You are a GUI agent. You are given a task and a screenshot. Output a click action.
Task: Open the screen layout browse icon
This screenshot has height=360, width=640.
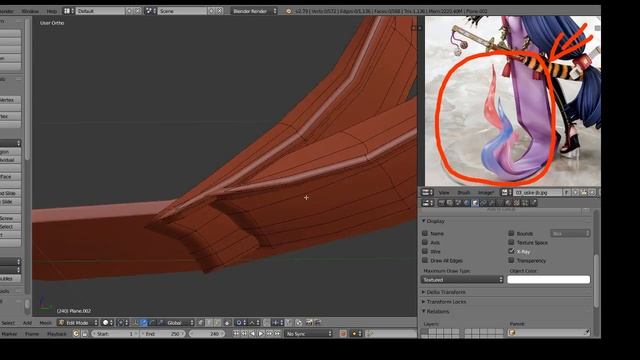click(68, 11)
